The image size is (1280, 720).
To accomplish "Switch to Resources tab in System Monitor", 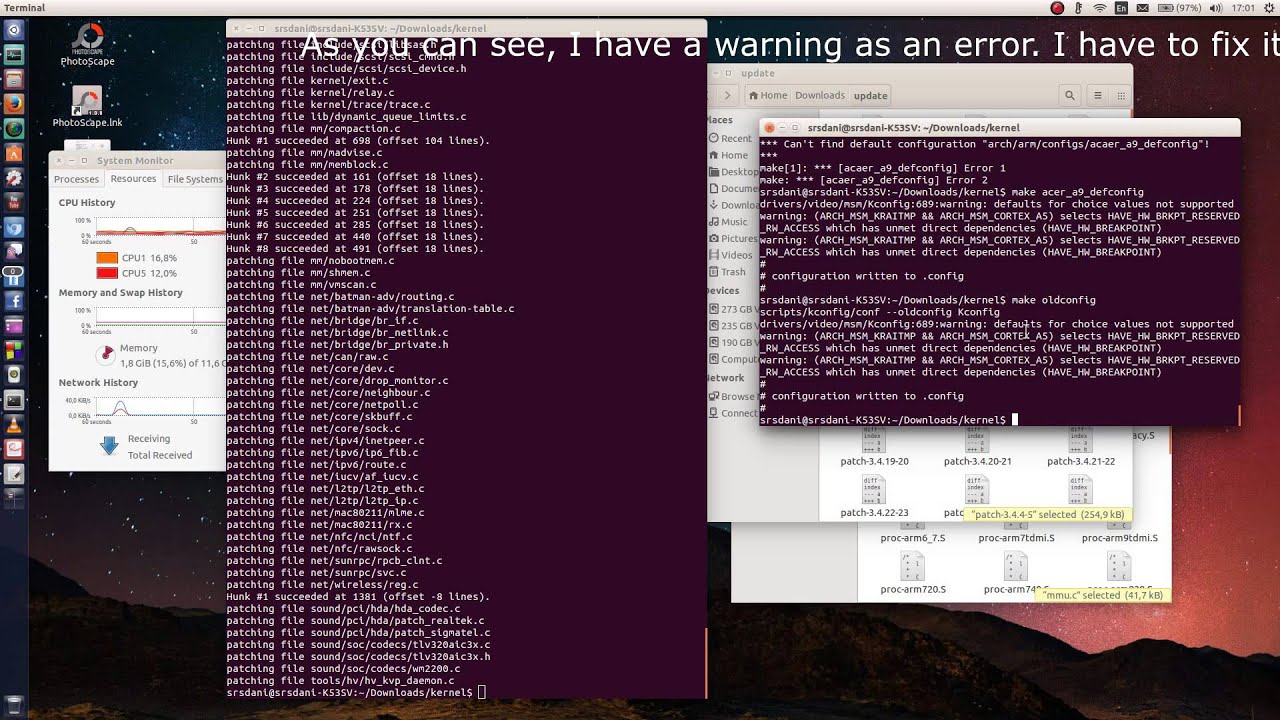I will click(x=133, y=179).
